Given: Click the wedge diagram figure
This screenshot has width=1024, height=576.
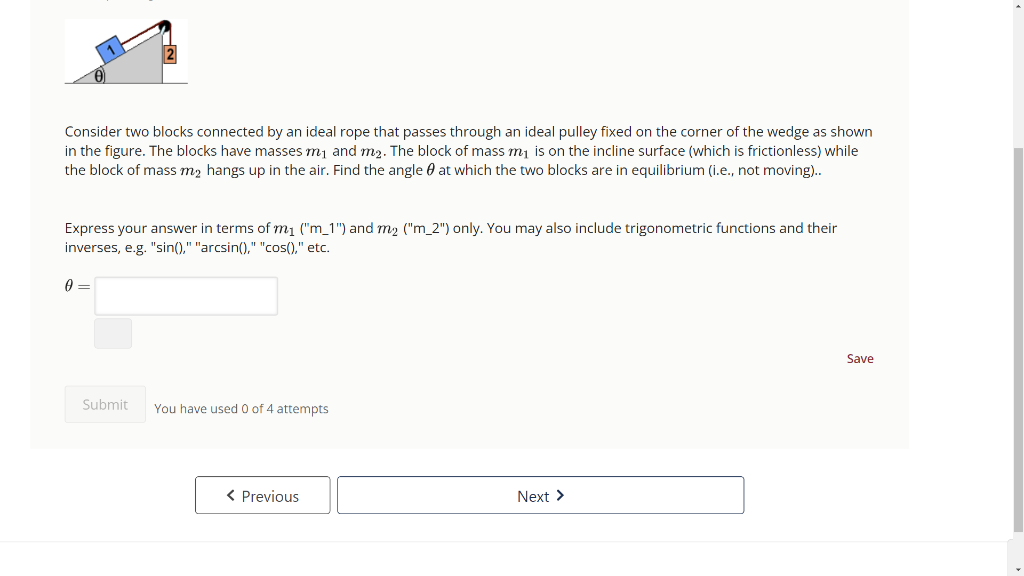Looking at the screenshot, I should (x=125, y=50).
